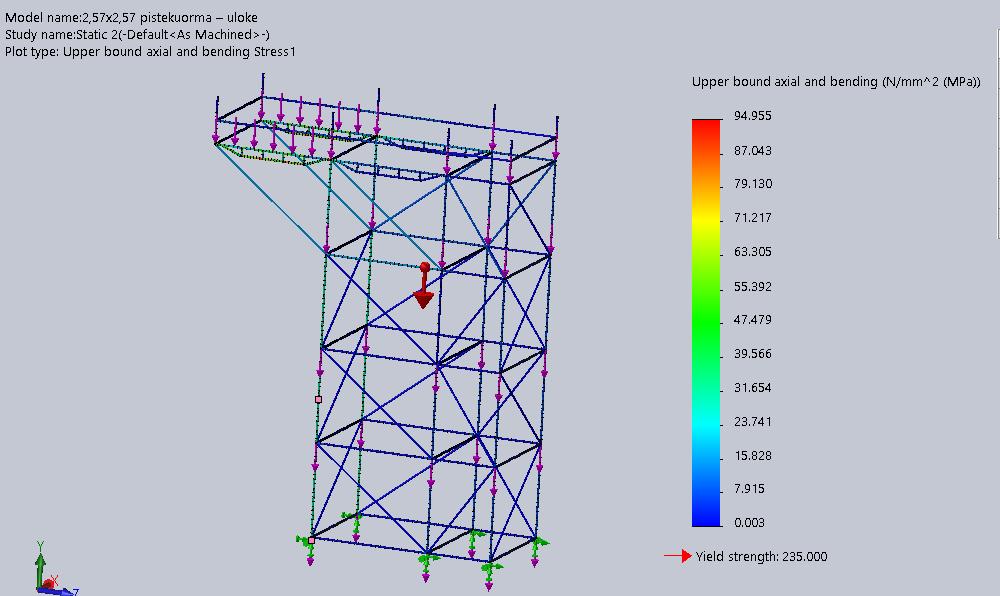This screenshot has height=596, width=1000.
Task: Click the orientation triad axis indicator
Action: [x=54, y=569]
